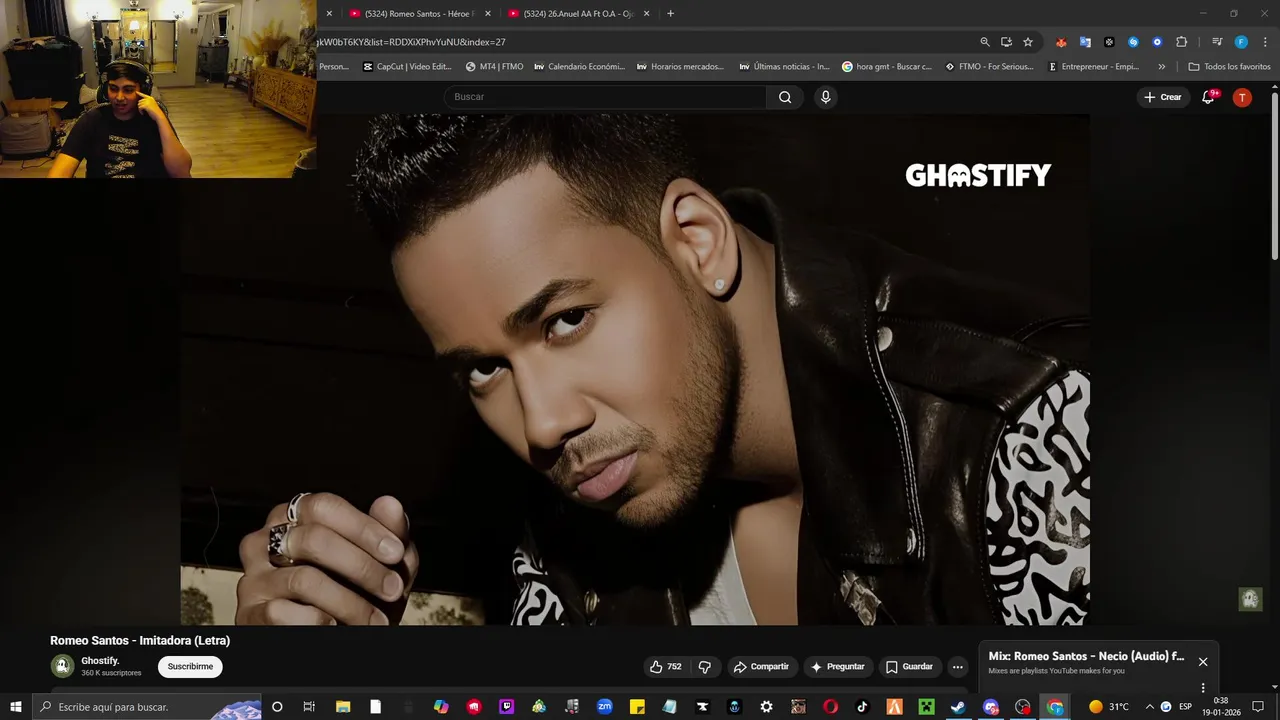Expand hidden bookmarks chevron
Image resolution: width=1280 pixels, height=720 pixels.
(x=1161, y=66)
